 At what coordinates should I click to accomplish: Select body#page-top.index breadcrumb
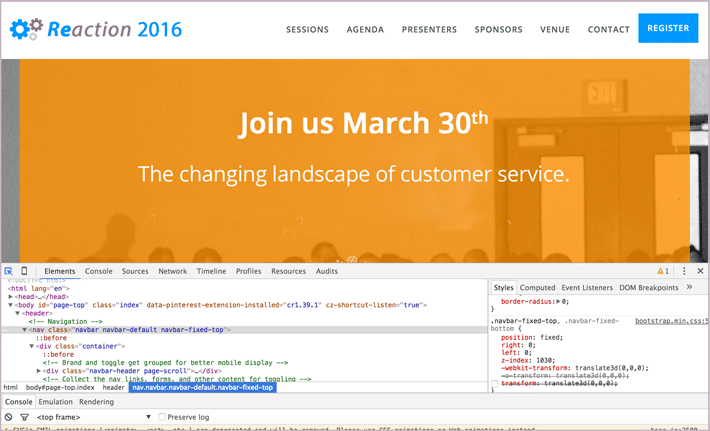coord(60,388)
